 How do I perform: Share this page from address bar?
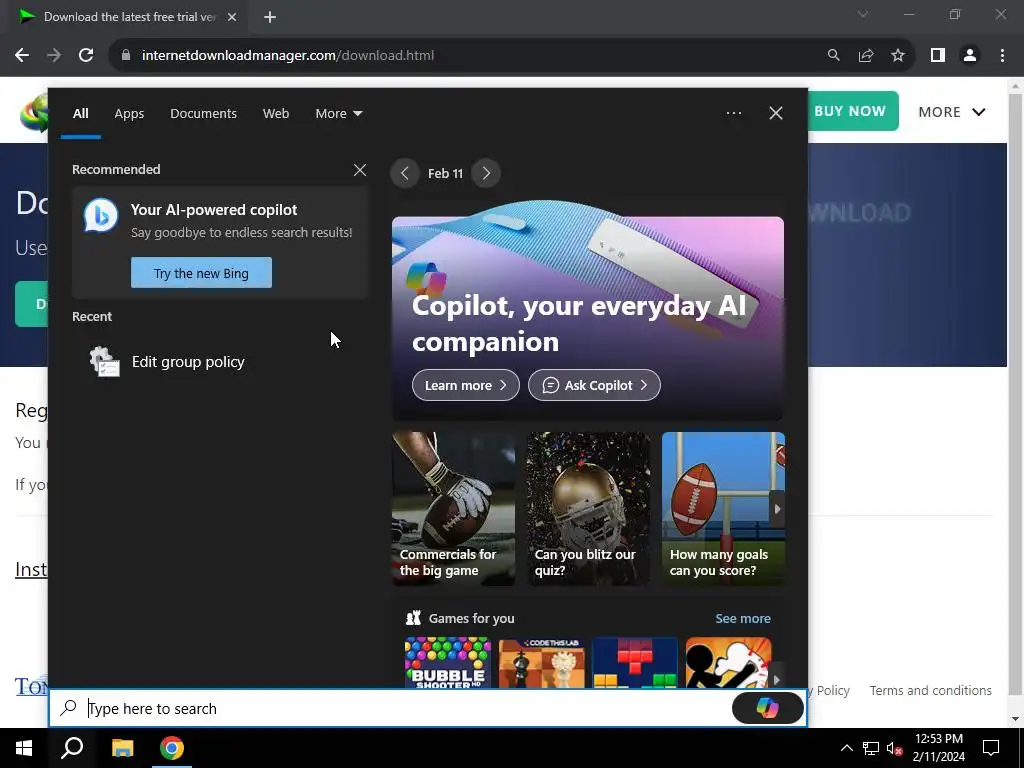[866, 56]
